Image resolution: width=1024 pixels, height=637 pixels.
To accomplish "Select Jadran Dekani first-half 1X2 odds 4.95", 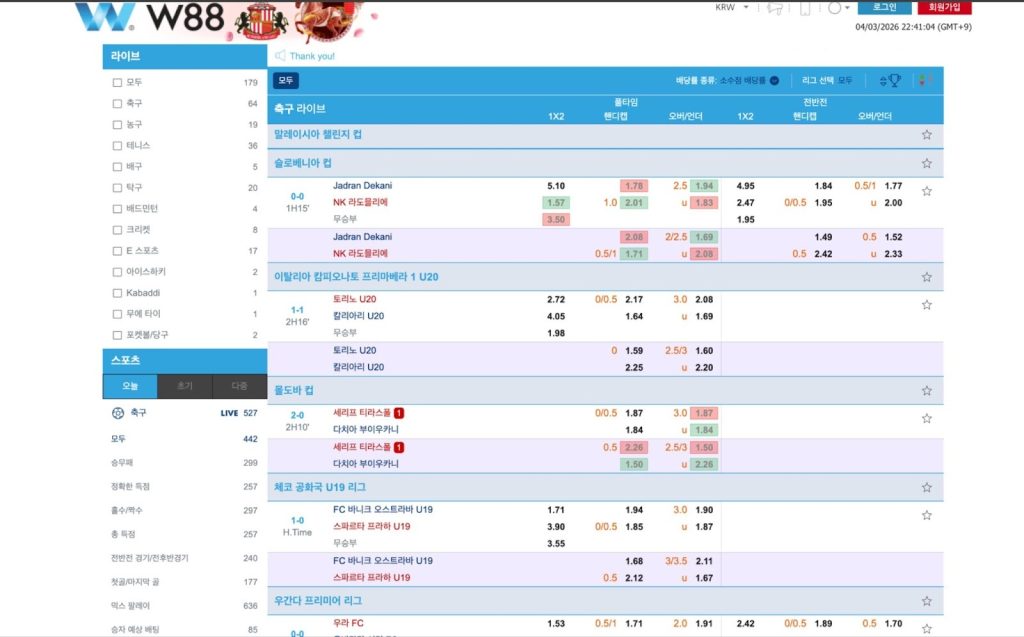I will point(745,186).
